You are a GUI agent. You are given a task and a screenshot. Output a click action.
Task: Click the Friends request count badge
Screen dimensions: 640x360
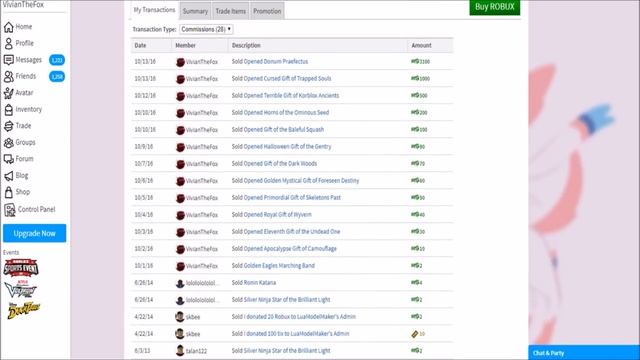point(57,76)
